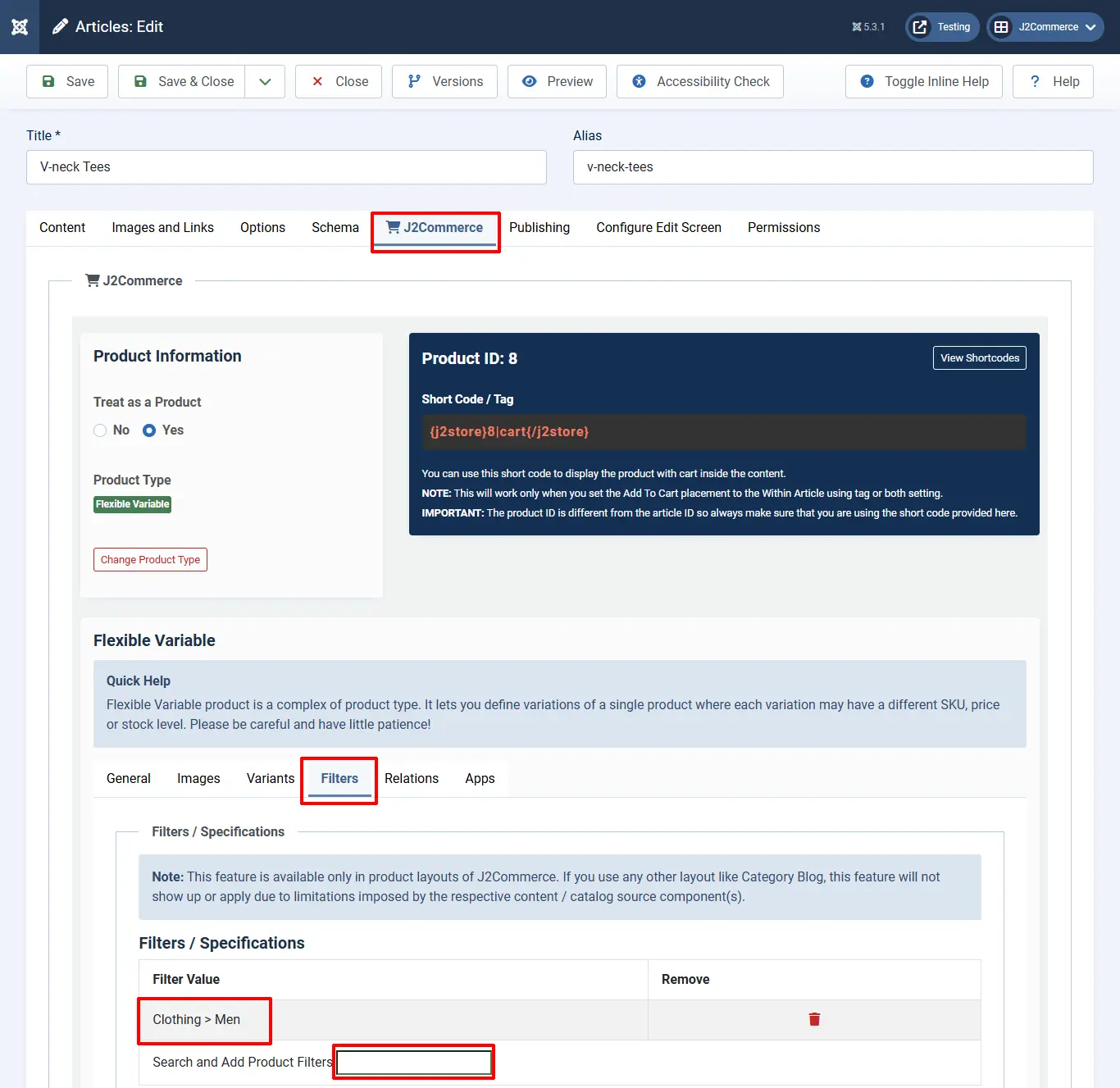1120x1088 pixels.
Task: Open the Publishing tab
Action: click(x=540, y=228)
